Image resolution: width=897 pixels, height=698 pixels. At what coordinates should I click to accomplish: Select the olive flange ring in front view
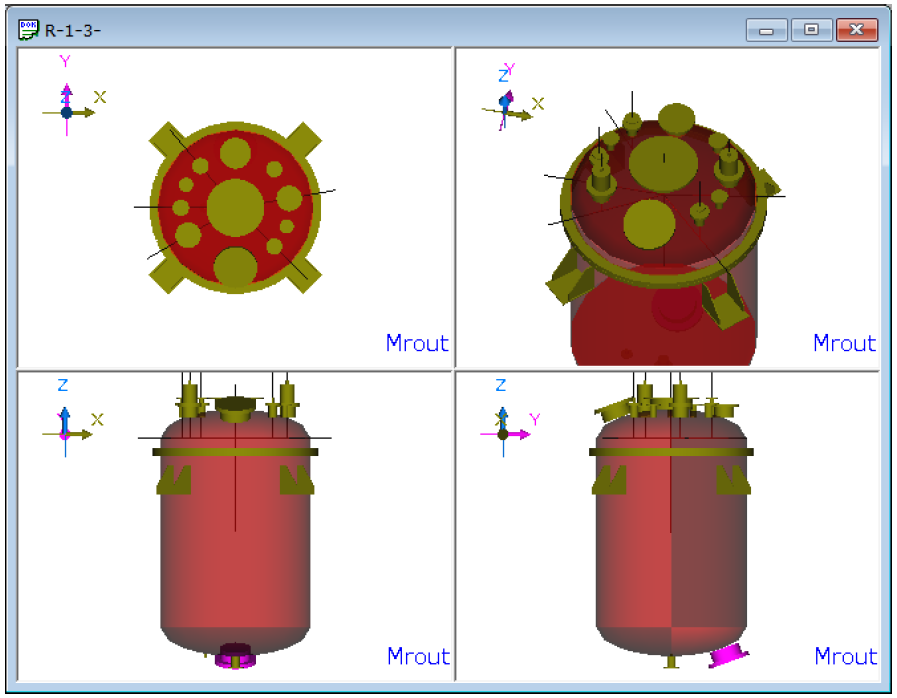[235, 452]
